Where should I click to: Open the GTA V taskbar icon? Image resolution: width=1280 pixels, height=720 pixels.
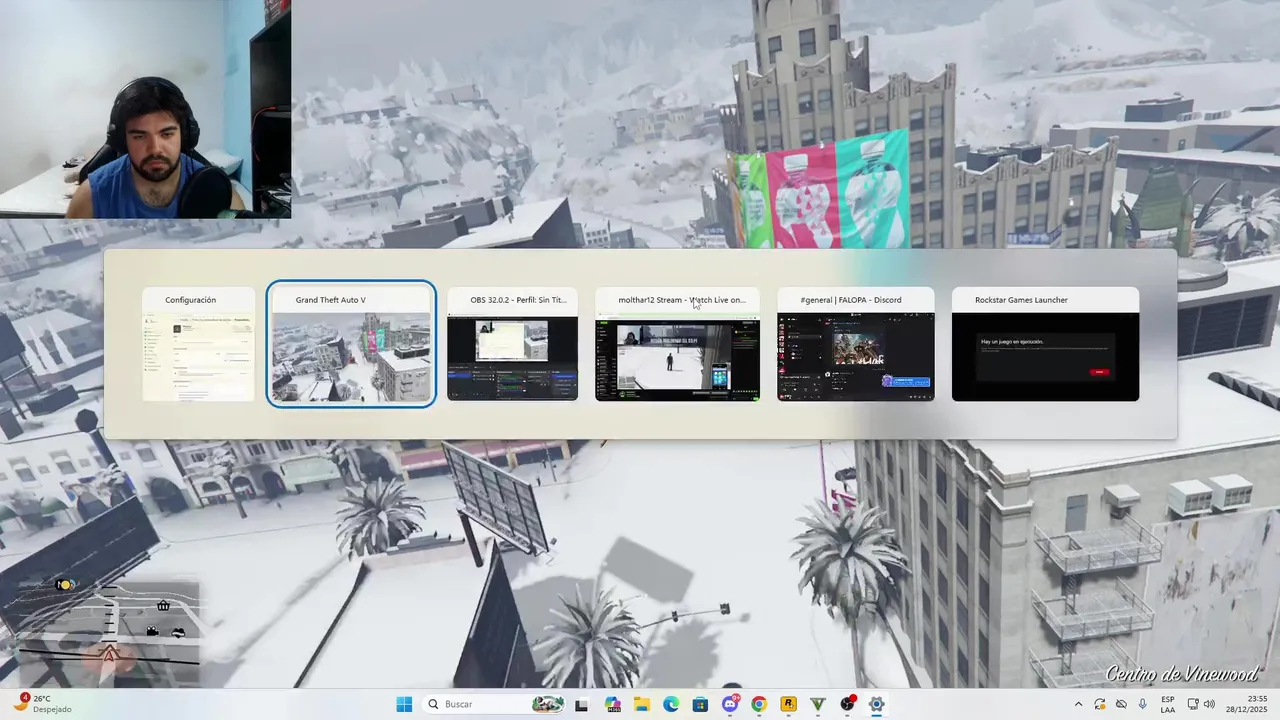818,704
